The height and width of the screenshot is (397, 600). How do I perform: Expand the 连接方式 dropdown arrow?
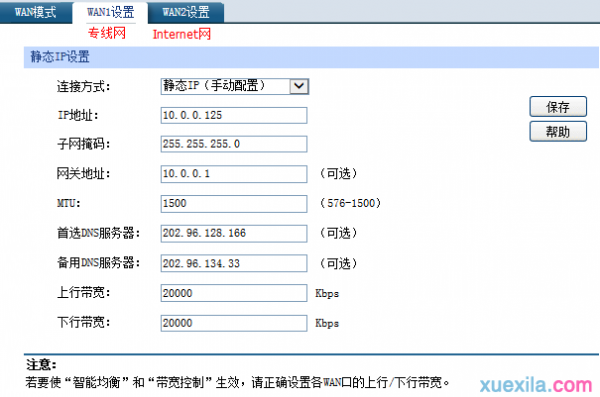point(299,86)
